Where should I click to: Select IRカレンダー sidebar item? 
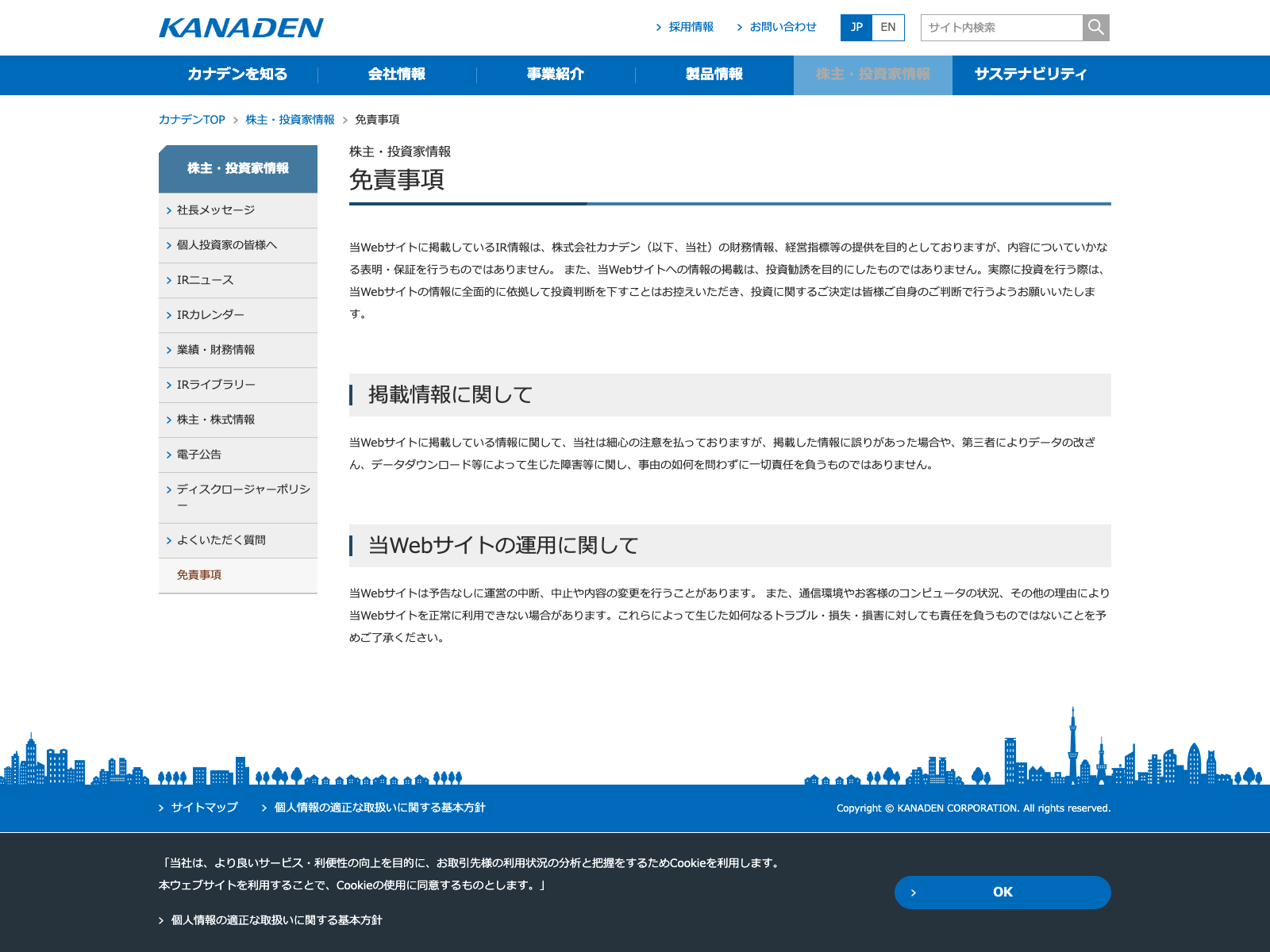pos(210,315)
